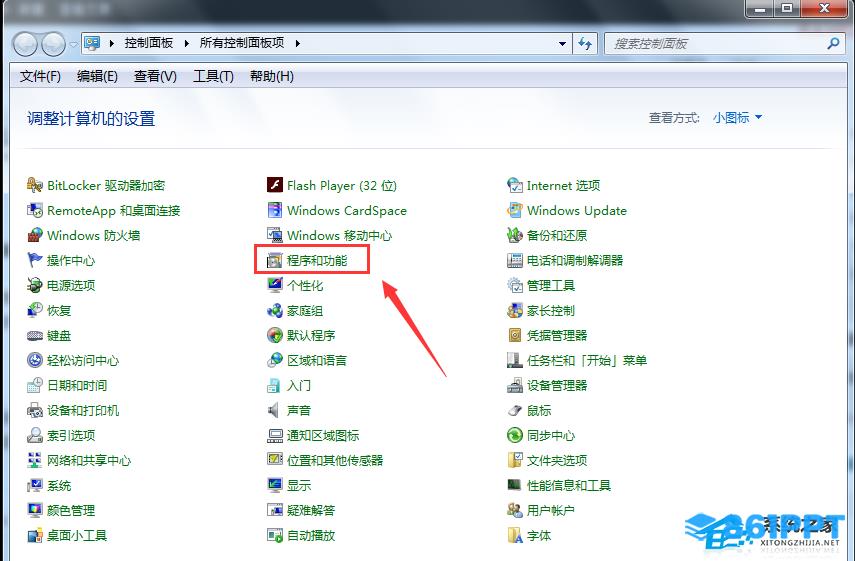Open the 个性化 personalization icon
The height and width of the screenshot is (561, 855).
tap(275, 285)
